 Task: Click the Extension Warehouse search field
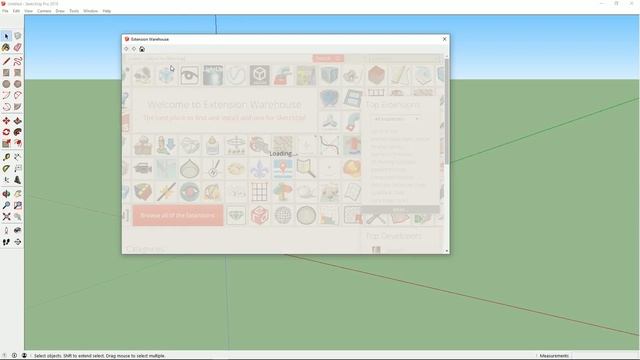(x=219, y=58)
